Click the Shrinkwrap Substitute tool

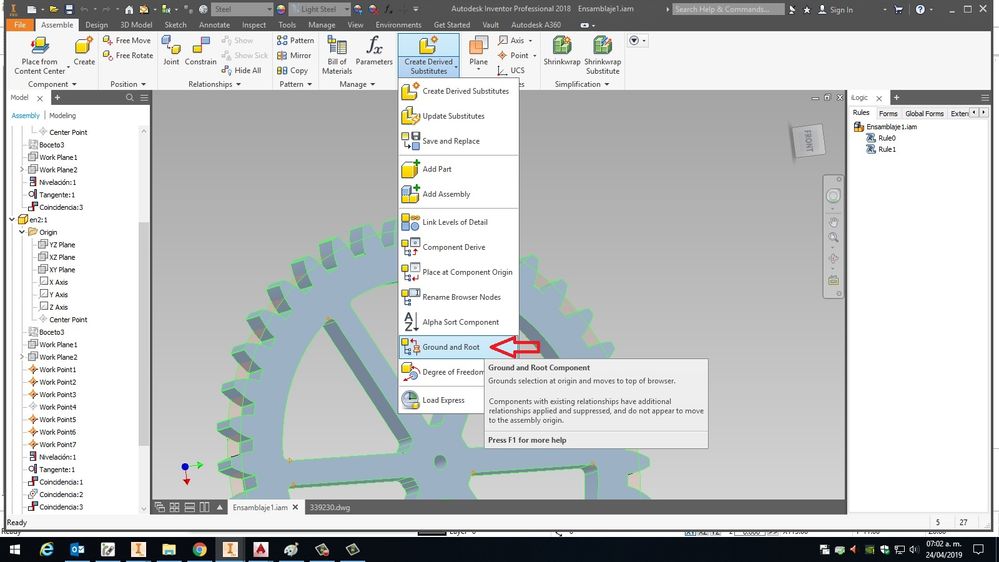[x=603, y=55]
